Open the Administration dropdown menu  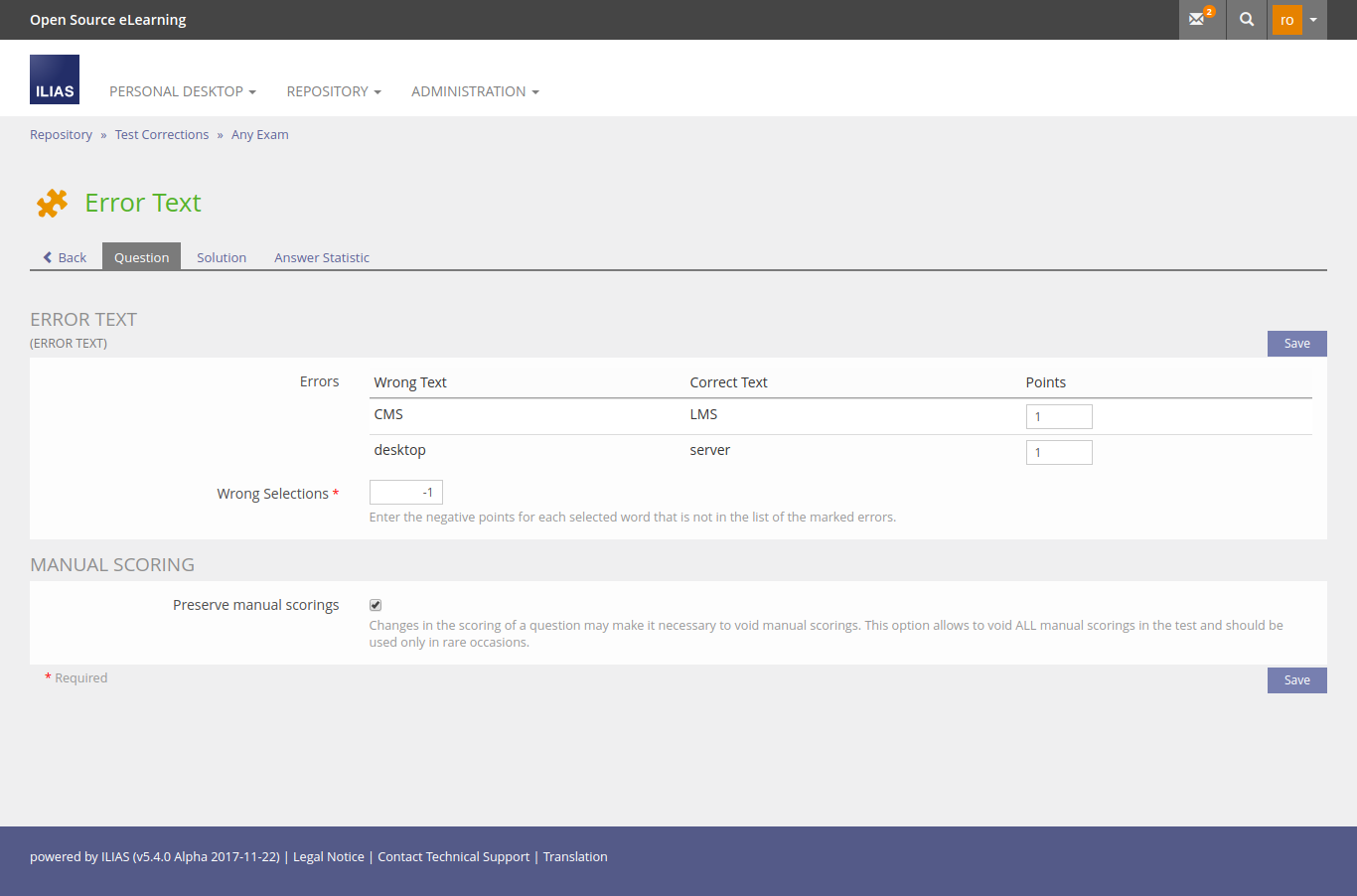pos(475,91)
